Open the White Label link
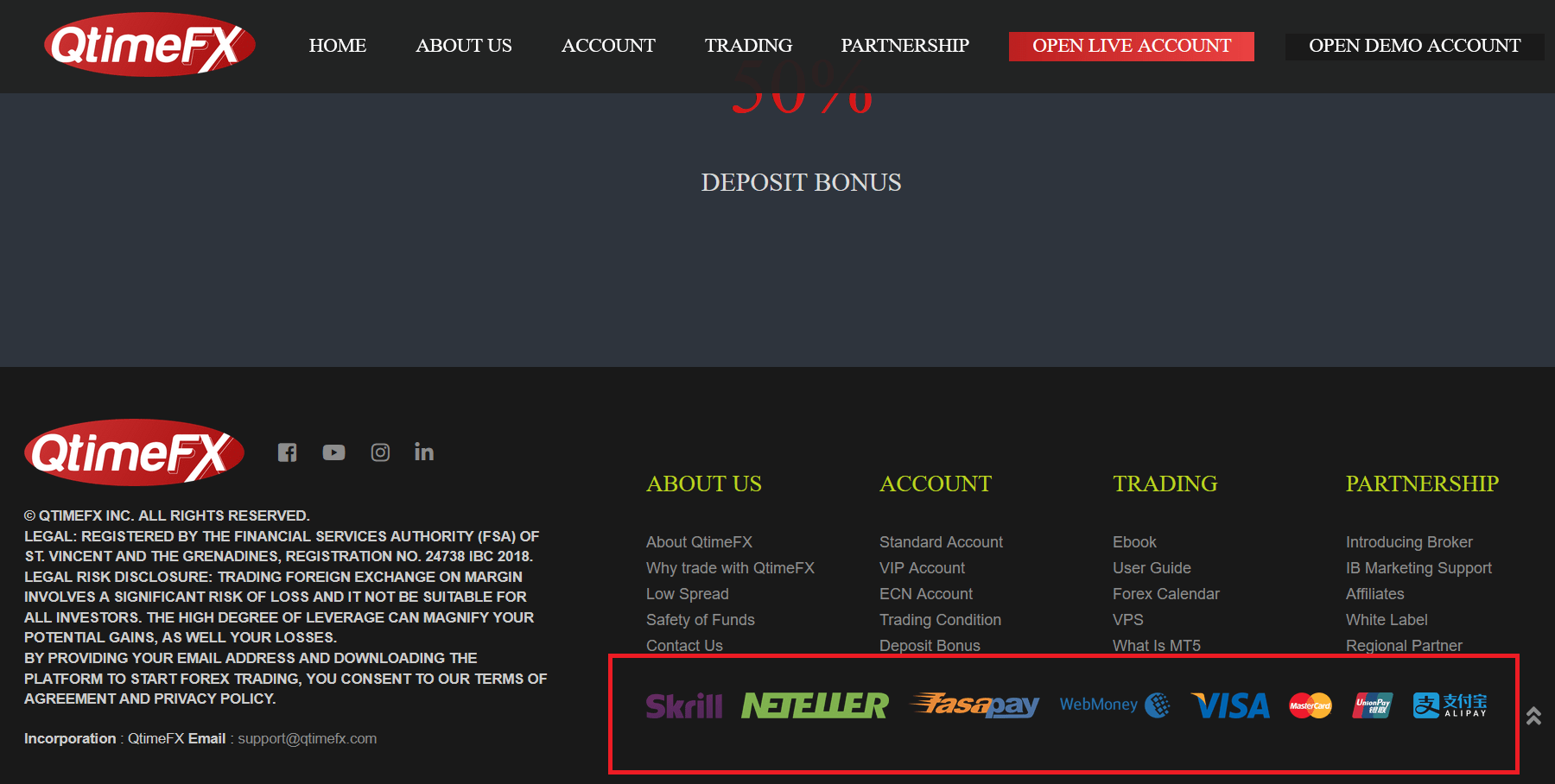Screen dimensions: 1555x784 tap(1387, 620)
